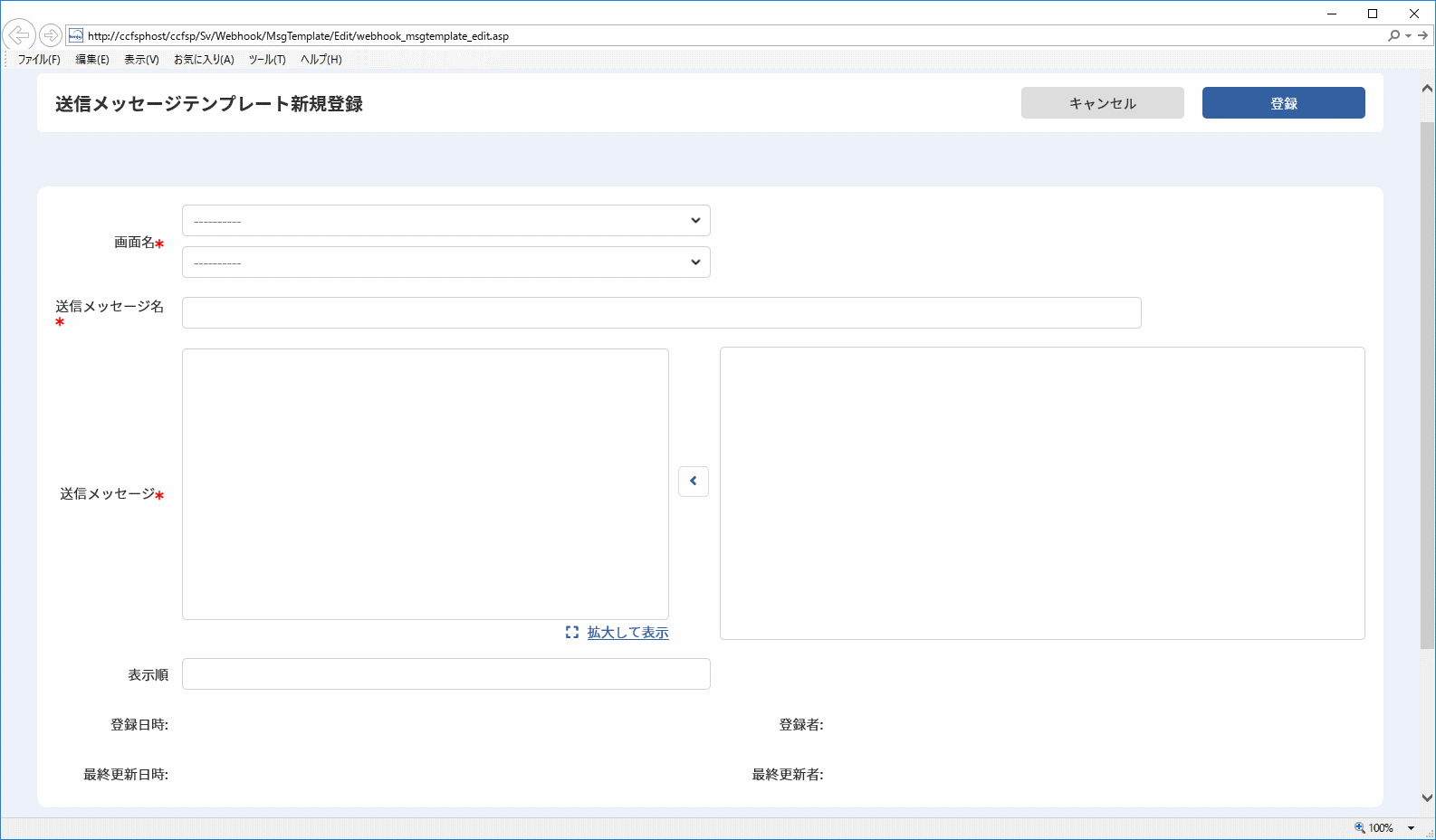Image resolution: width=1436 pixels, height=840 pixels.
Task: Open the first 画面名 dropdown
Action: point(446,221)
